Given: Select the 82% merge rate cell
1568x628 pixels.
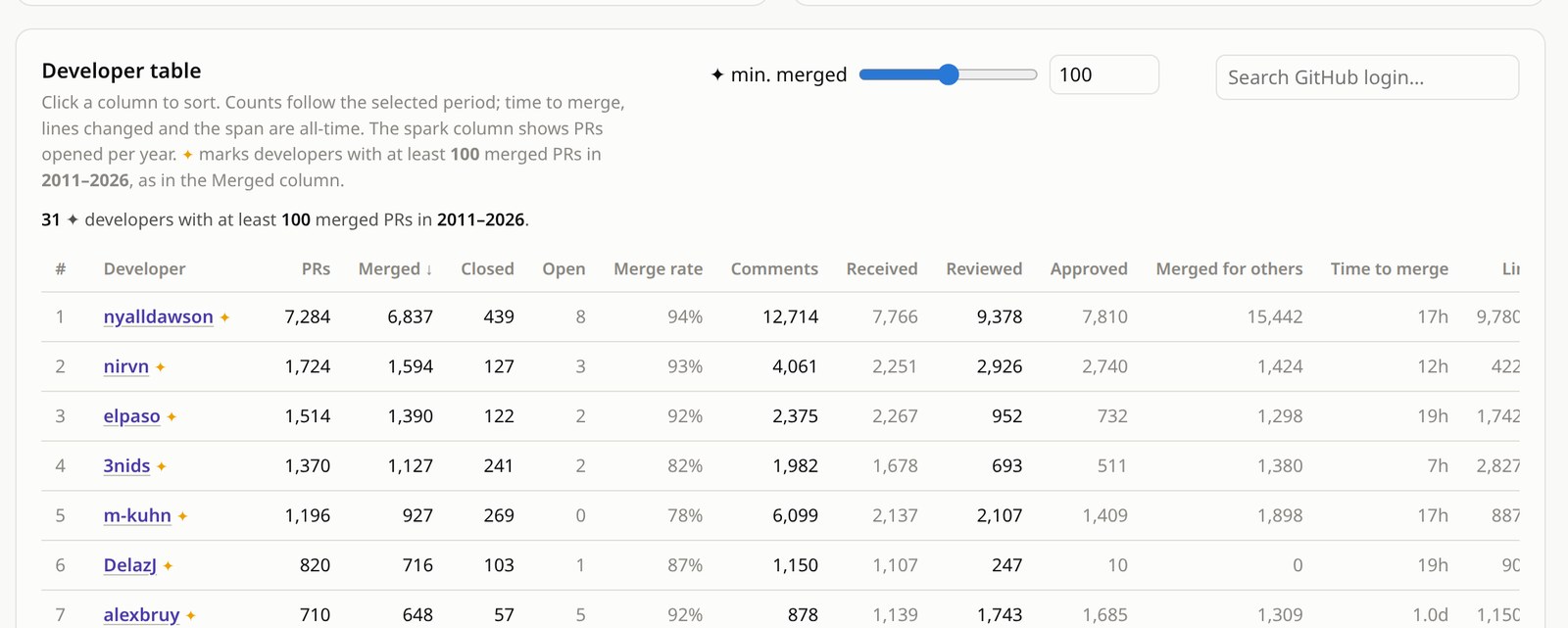Looking at the screenshot, I should click(x=685, y=465).
